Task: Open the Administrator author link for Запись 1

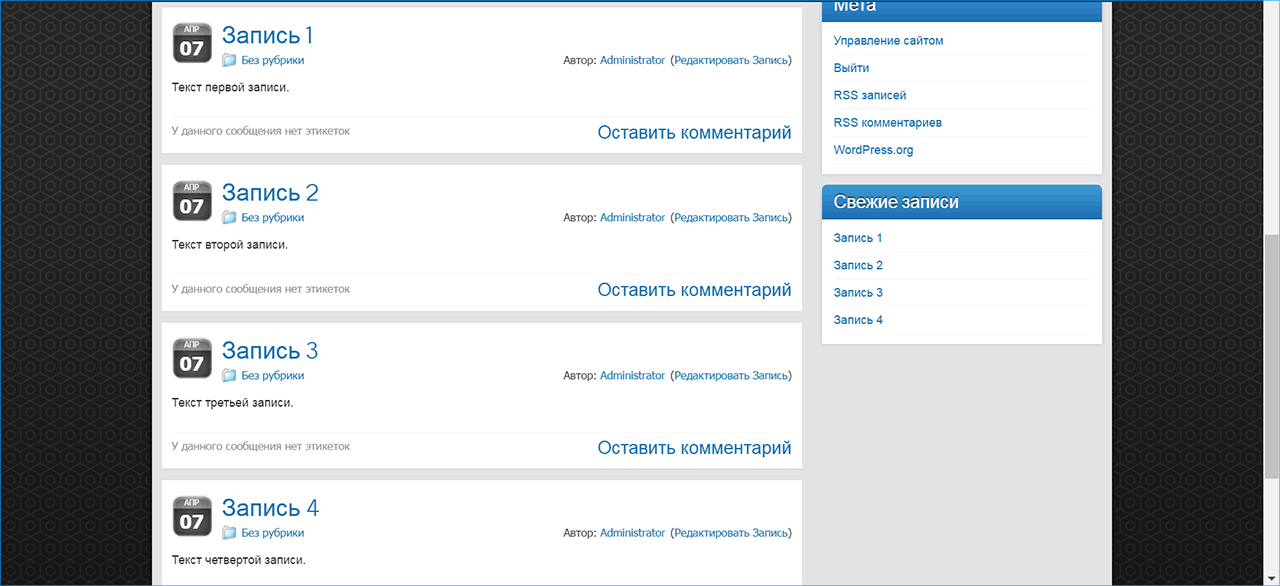Action: pos(632,60)
